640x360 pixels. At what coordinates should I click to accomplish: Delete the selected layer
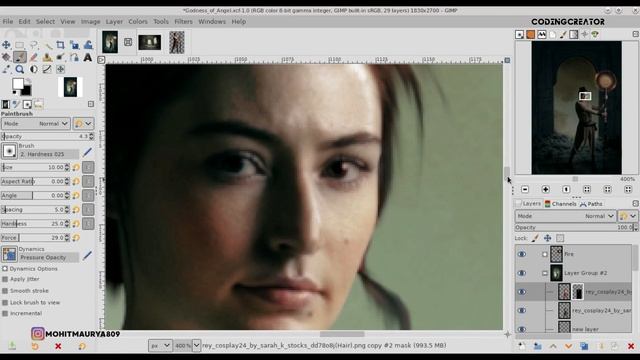click(631, 346)
